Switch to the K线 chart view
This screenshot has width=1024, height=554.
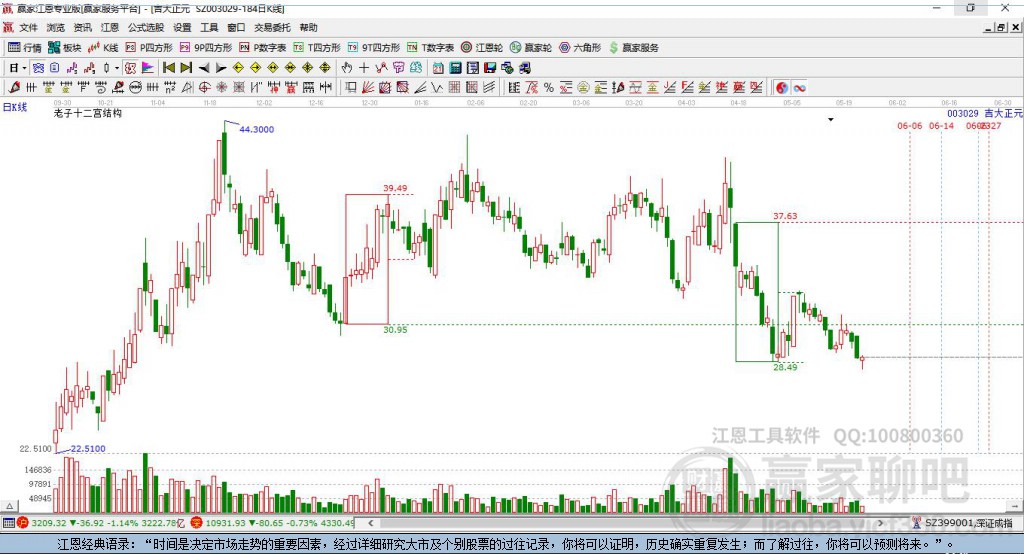coord(103,48)
